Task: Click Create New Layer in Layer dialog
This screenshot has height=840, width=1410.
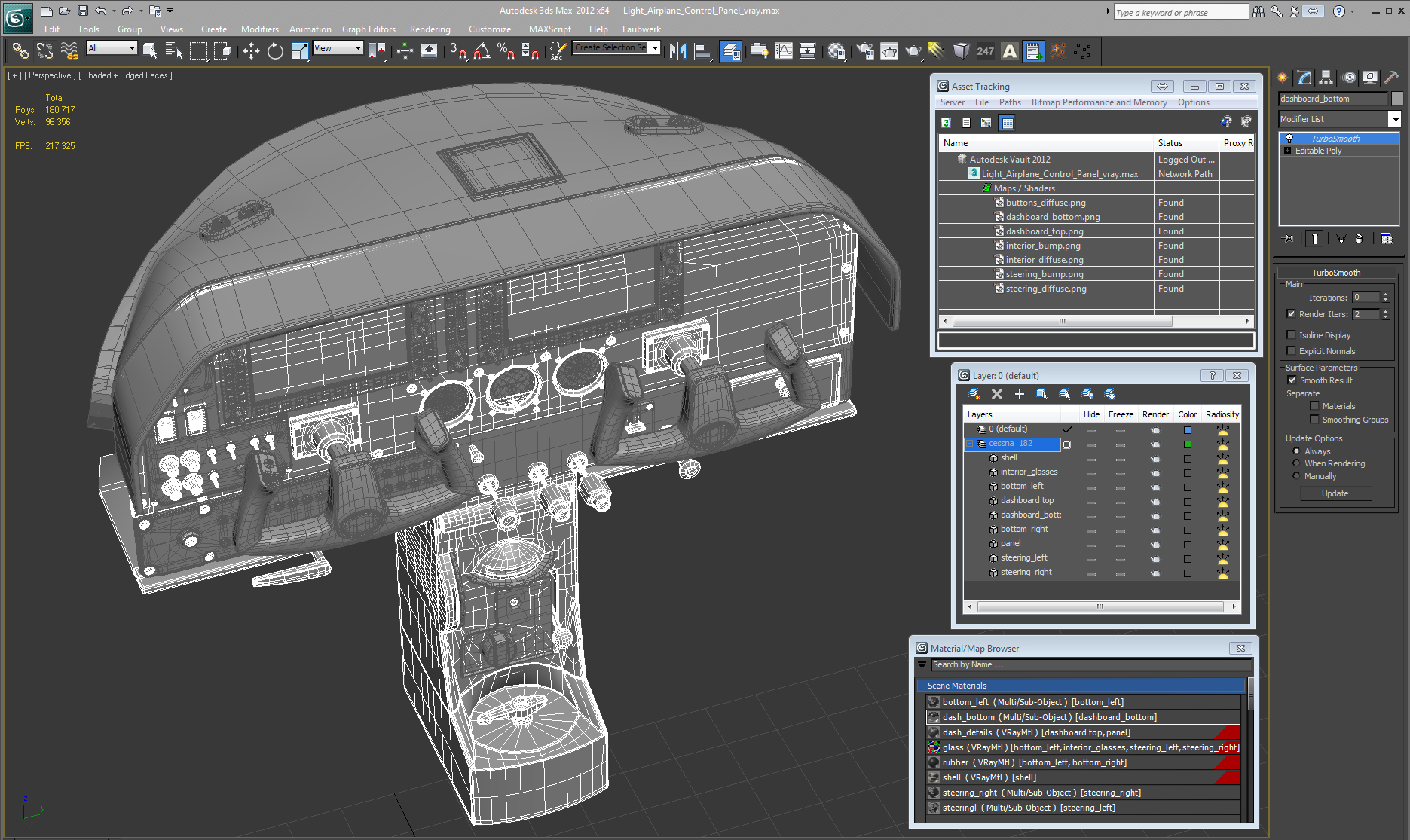Action: [x=974, y=394]
